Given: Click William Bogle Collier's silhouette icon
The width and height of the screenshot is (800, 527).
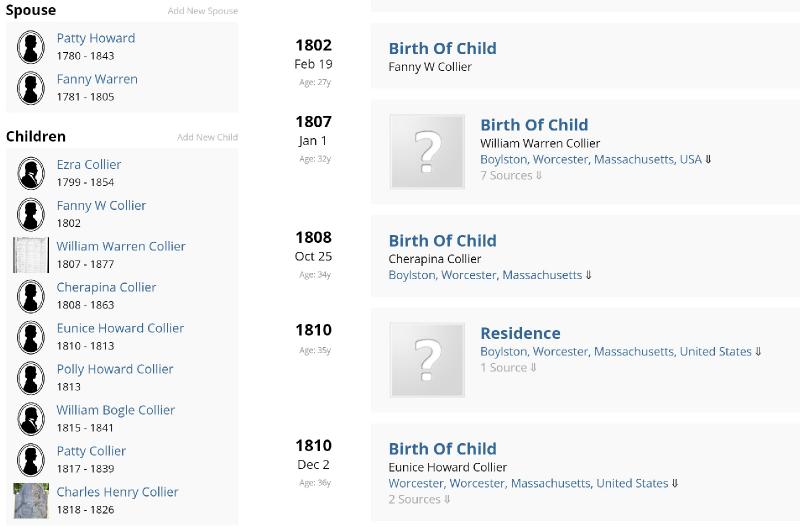Looking at the screenshot, I should (x=31, y=419).
